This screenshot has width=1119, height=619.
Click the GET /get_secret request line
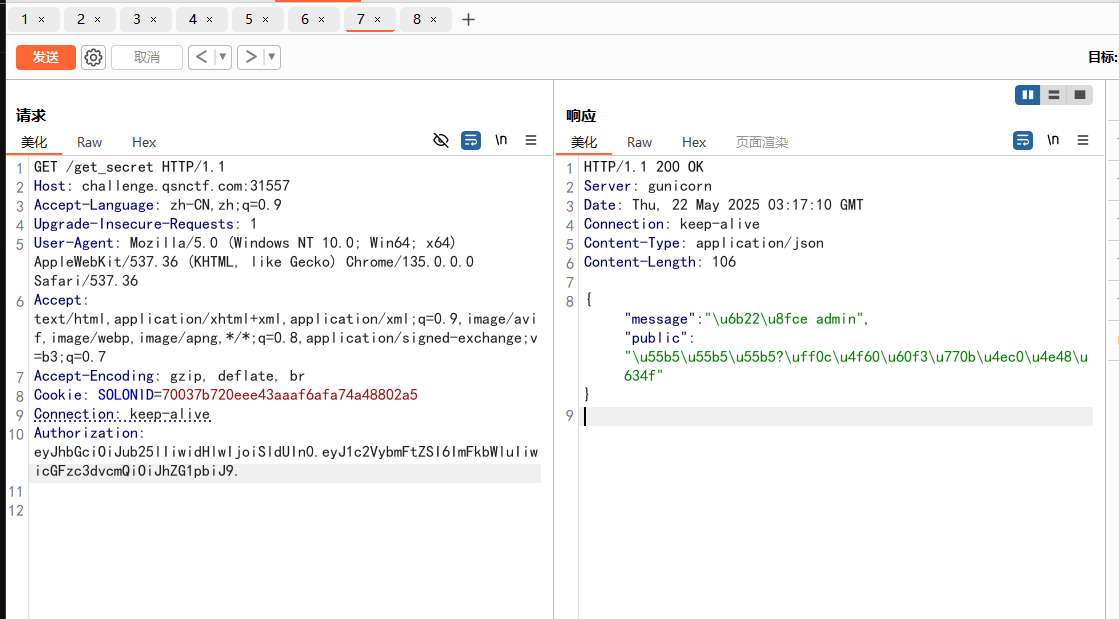(x=129, y=167)
